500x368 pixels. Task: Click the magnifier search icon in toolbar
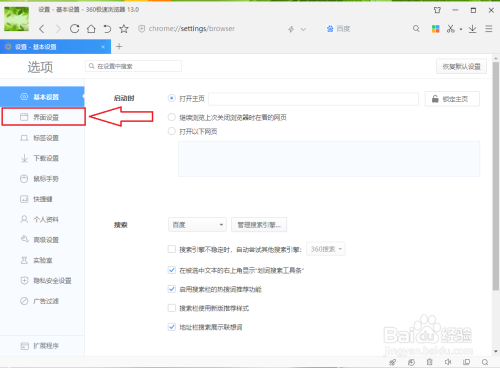pyautogui.click(x=416, y=29)
